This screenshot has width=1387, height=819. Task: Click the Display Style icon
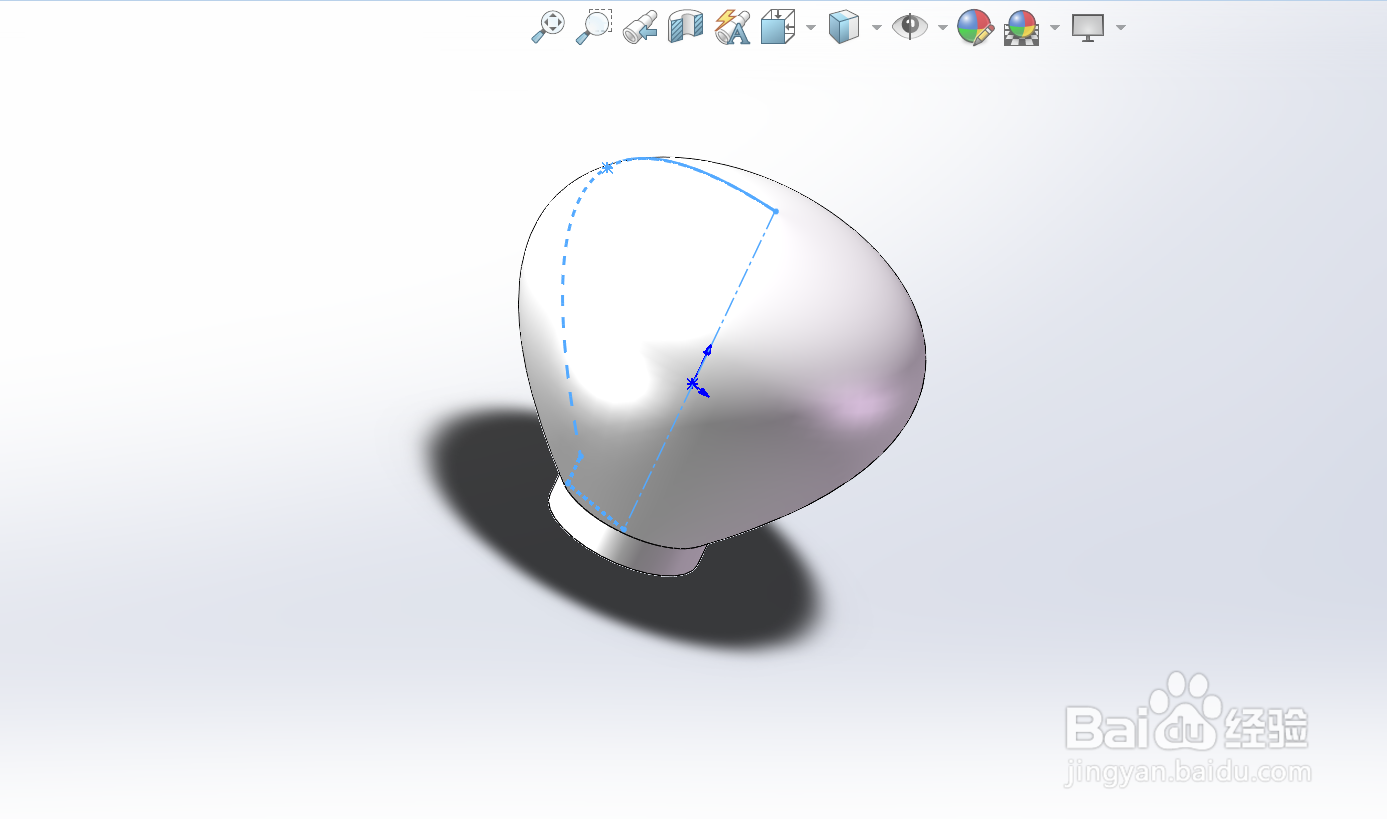pyautogui.click(x=844, y=26)
